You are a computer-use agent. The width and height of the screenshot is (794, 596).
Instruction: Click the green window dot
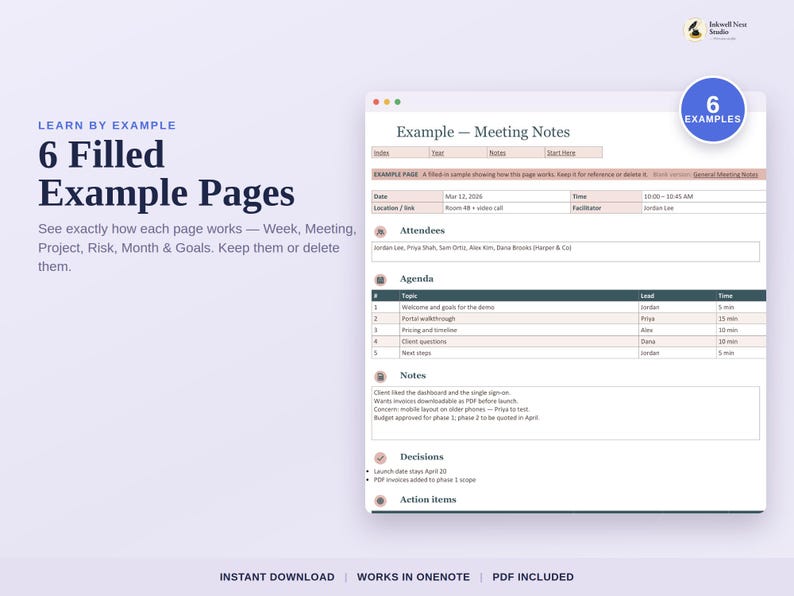point(398,102)
